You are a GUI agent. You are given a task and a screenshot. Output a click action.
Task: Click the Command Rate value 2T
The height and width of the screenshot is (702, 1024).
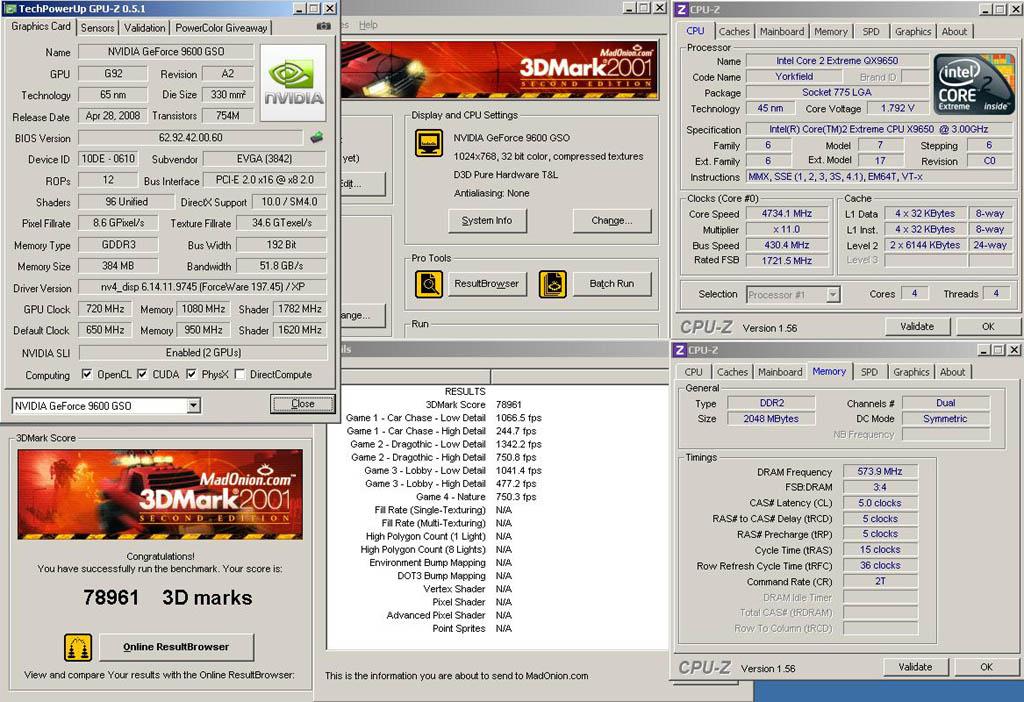click(880, 581)
